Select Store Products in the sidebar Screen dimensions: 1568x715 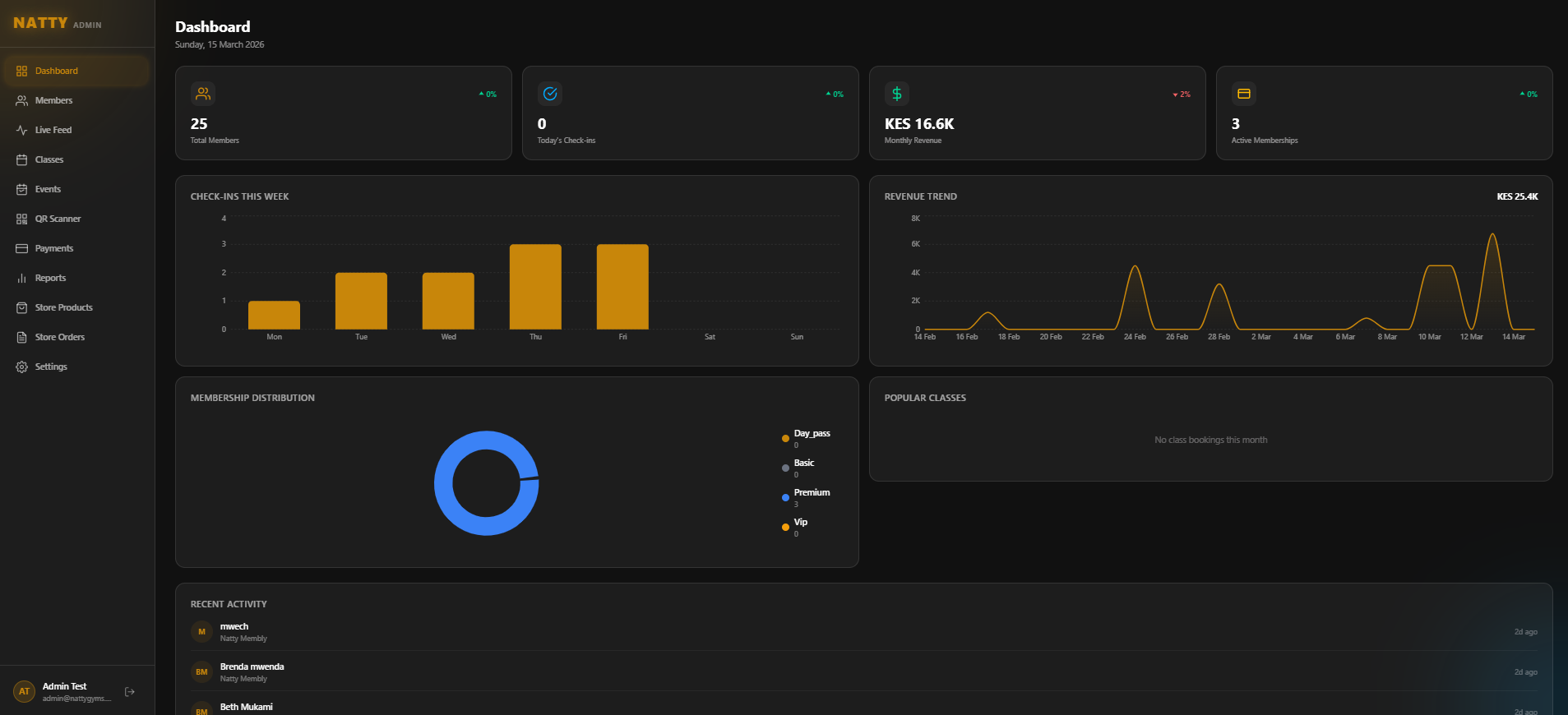(63, 307)
